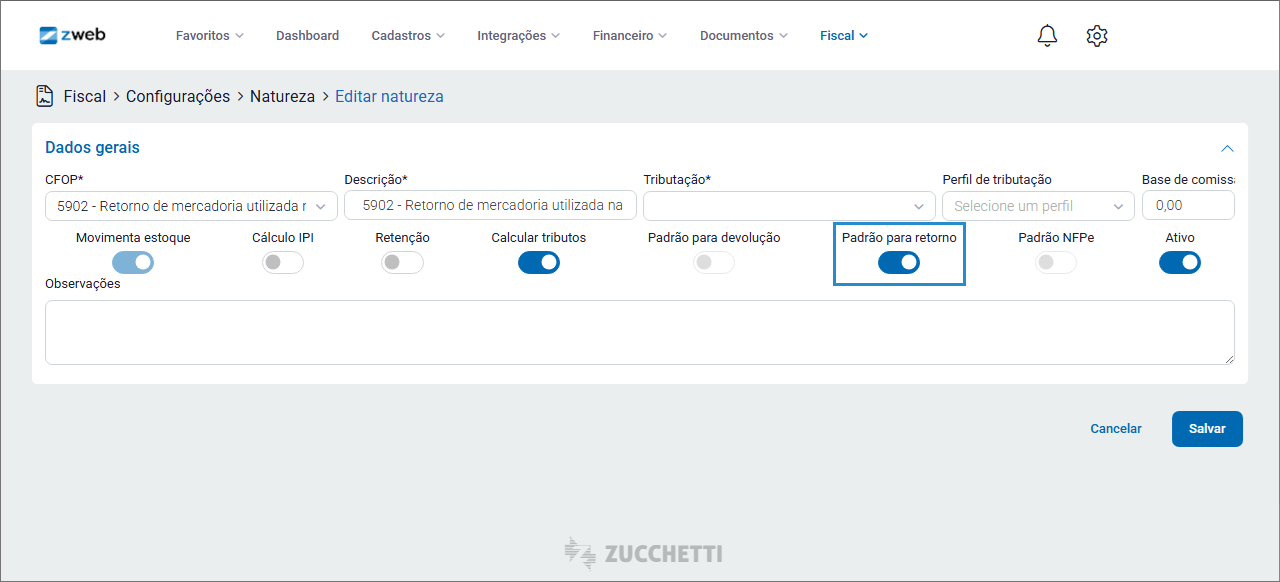
Task: Toggle the Ativo switch off
Action: pyautogui.click(x=1180, y=262)
